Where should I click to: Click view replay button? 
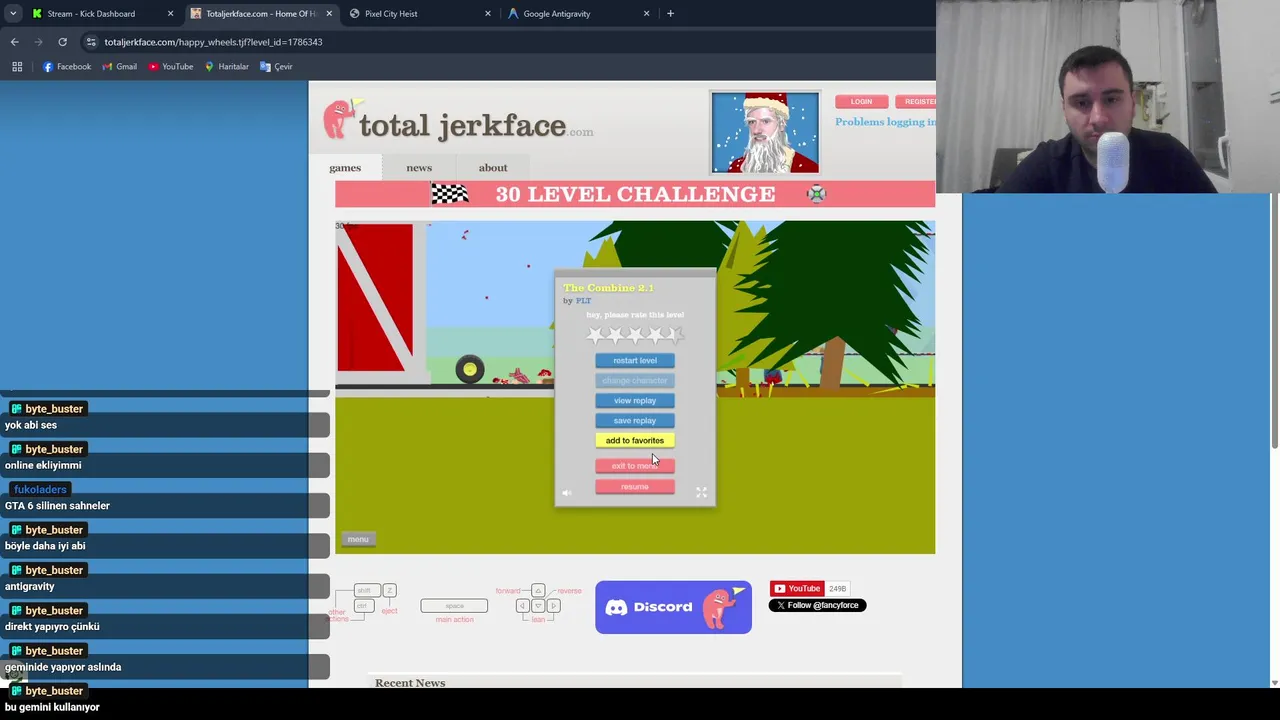(635, 400)
